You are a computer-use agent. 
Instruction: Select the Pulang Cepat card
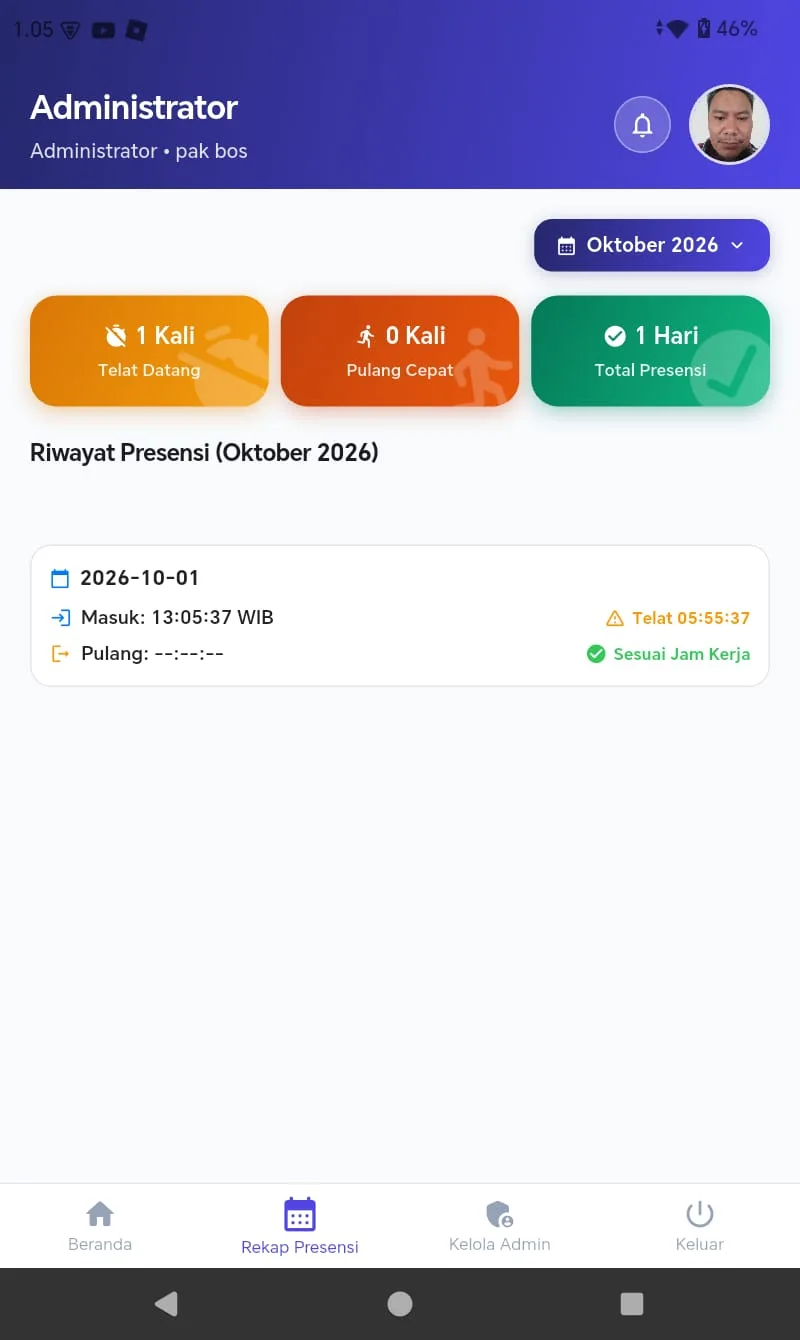coord(400,351)
